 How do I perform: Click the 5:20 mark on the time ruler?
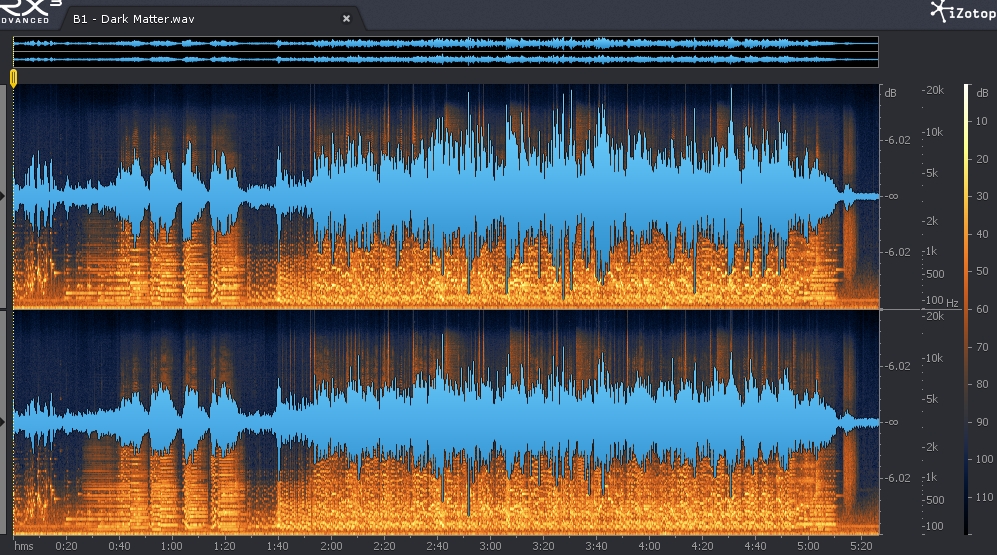pos(861,546)
